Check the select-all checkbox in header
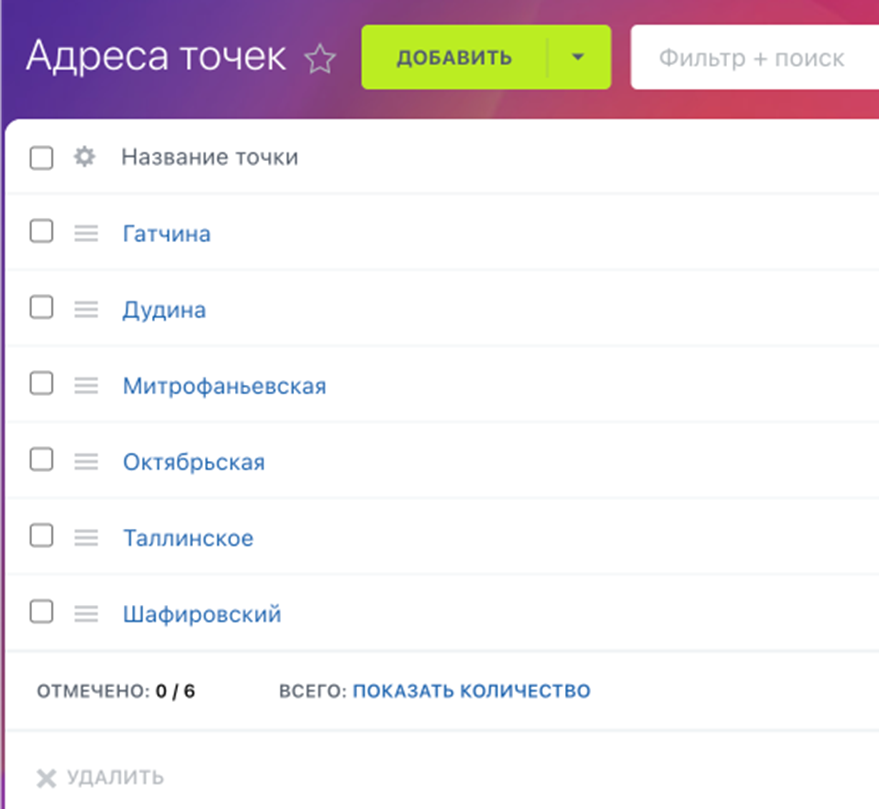Screen dimensions: 879x809 [x=41, y=156]
